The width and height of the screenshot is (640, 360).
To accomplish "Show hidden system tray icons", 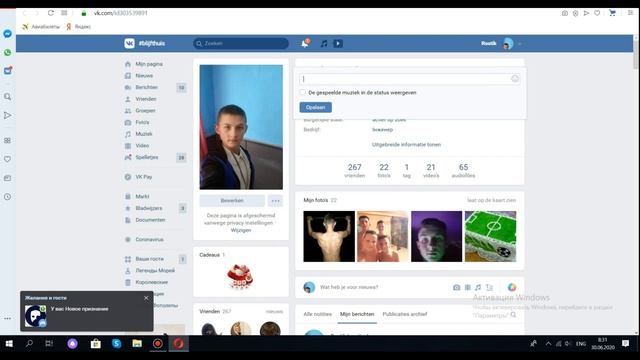I will pos(548,344).
